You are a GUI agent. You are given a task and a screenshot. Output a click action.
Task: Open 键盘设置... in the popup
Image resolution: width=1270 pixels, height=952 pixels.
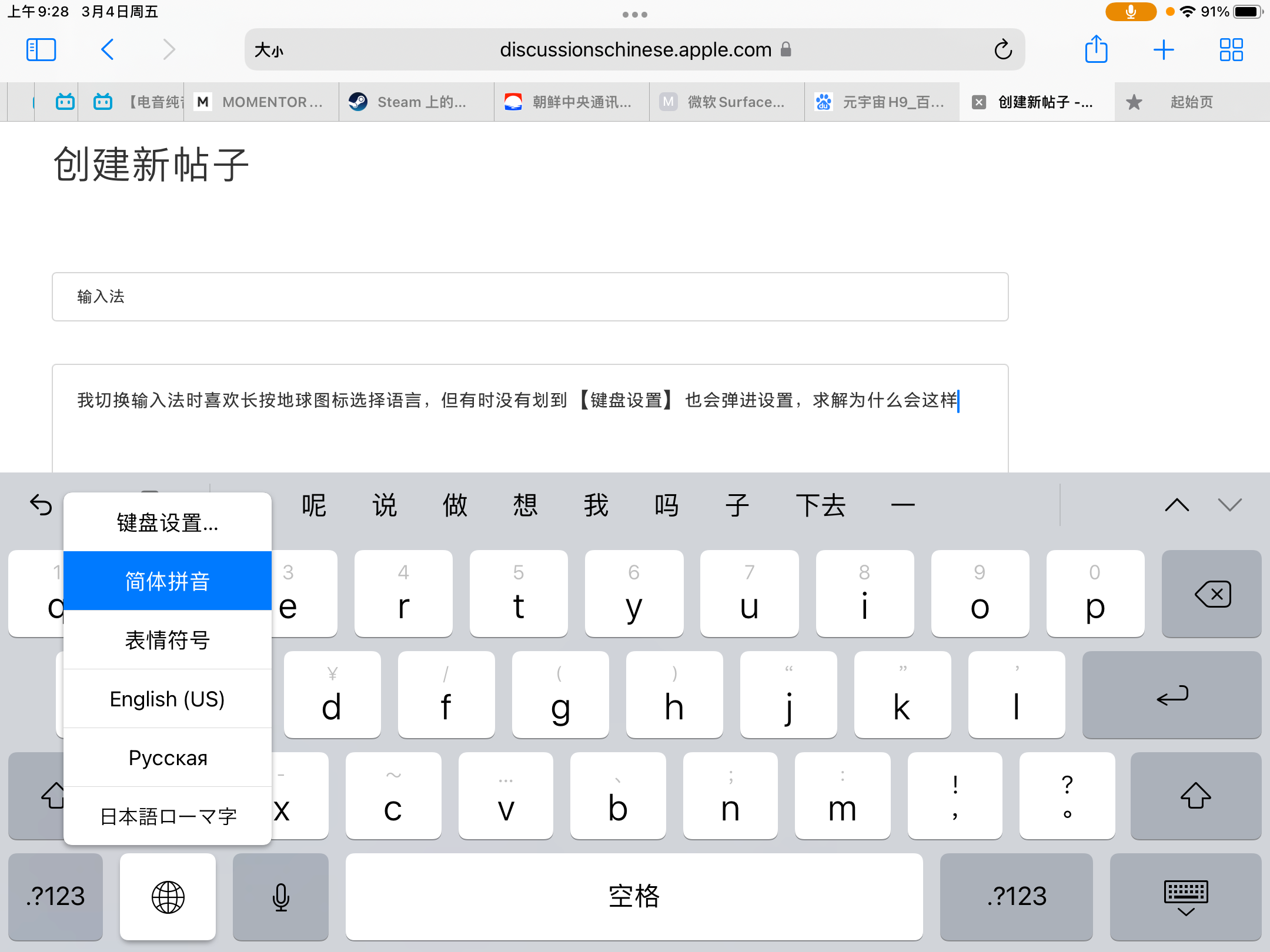[x=168, y=522]
